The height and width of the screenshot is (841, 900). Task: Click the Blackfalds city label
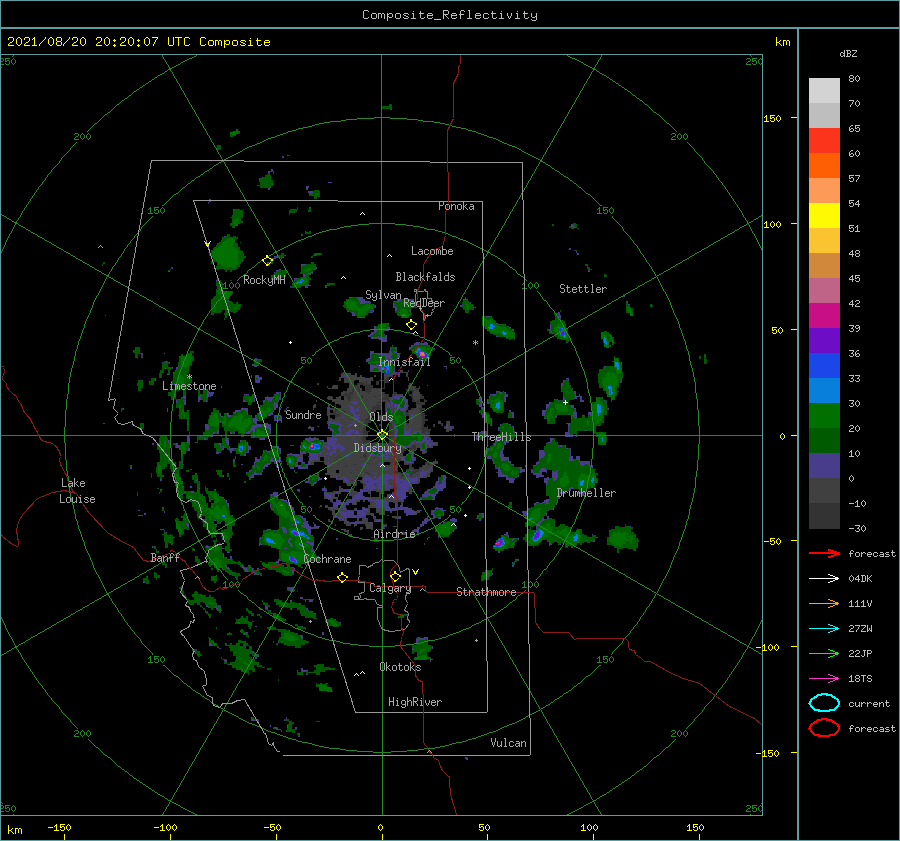(x=425, y=277)
